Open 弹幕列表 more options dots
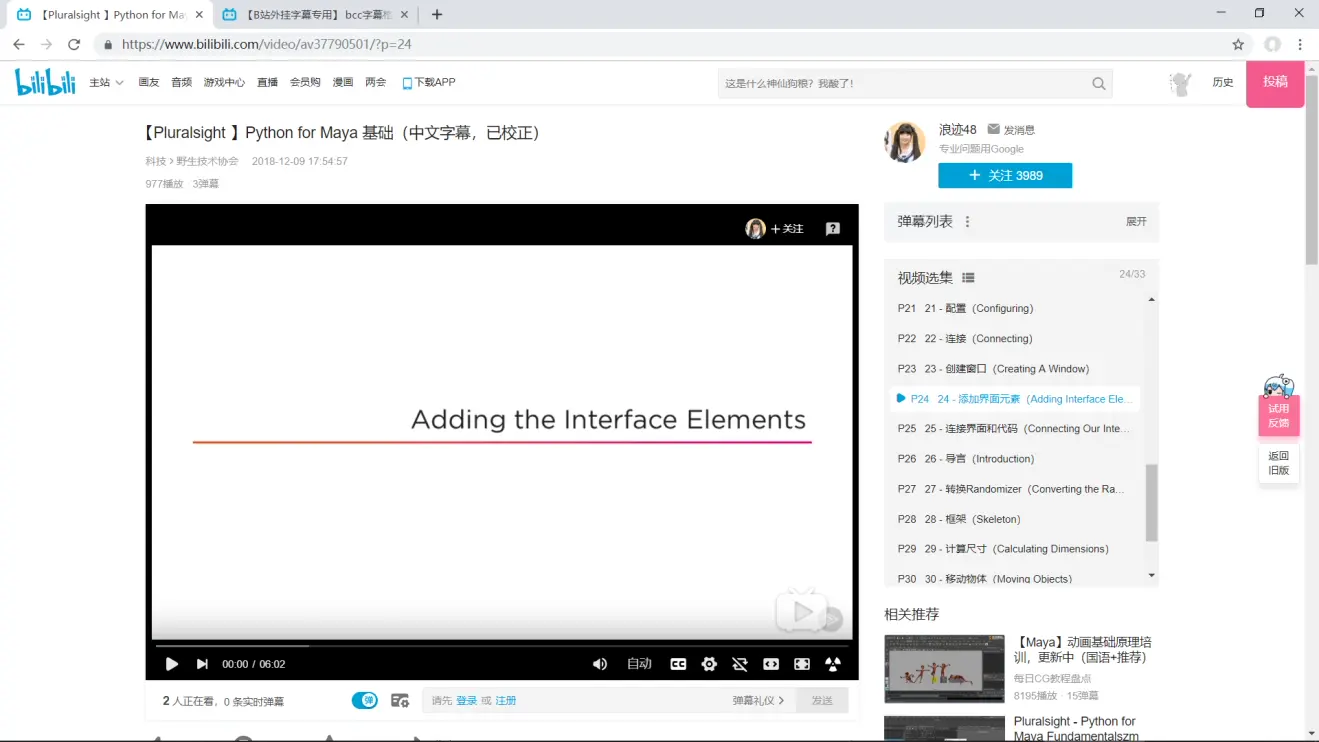 pyautogui.click(x=967, y=222)
